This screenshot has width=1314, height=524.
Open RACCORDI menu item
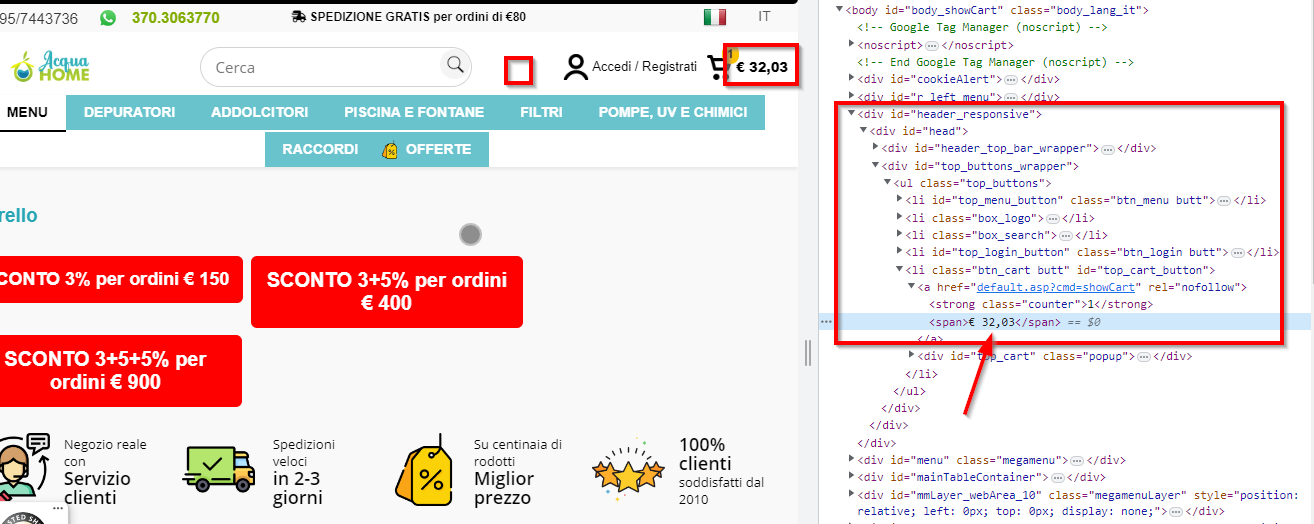pyautogui.click(x=320, y=149)
